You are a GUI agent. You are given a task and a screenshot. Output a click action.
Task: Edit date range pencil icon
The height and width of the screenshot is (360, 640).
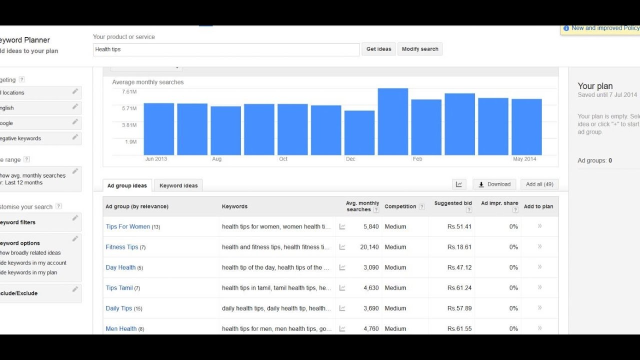(x=75, y=171)
